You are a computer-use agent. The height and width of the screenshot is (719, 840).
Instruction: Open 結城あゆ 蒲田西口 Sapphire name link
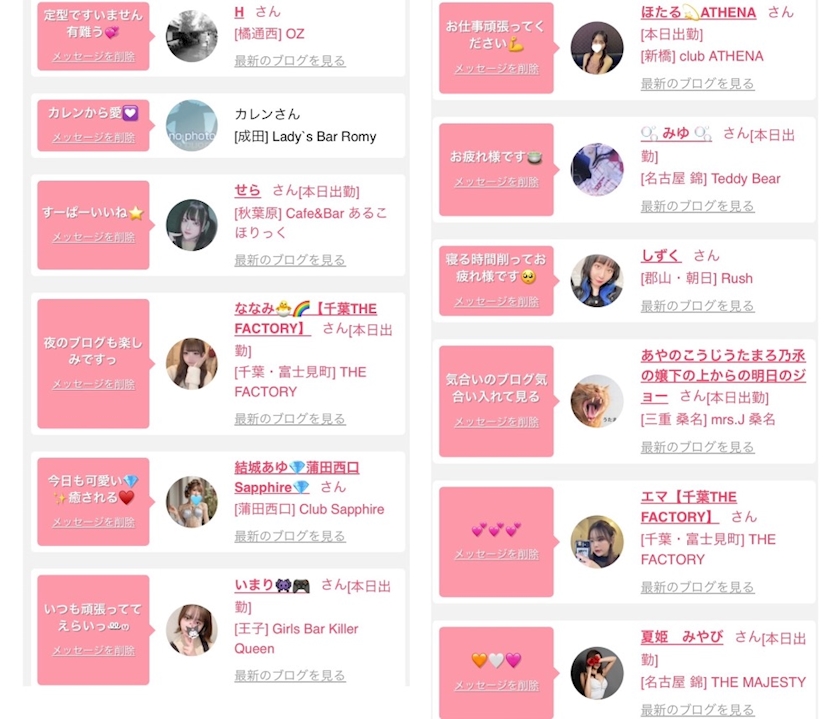click(297, 477)
